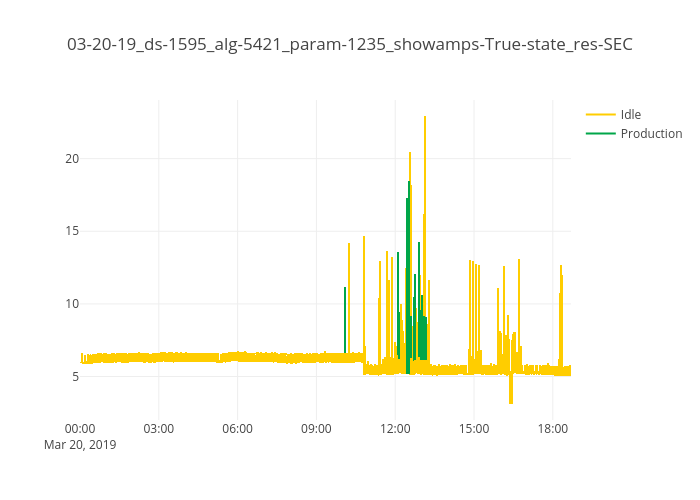The height and width of the screenshot is (500, 700).
Task: Click the 15:00 x-axis tick label
Action: pyautogui.click(x=474, y=429)
